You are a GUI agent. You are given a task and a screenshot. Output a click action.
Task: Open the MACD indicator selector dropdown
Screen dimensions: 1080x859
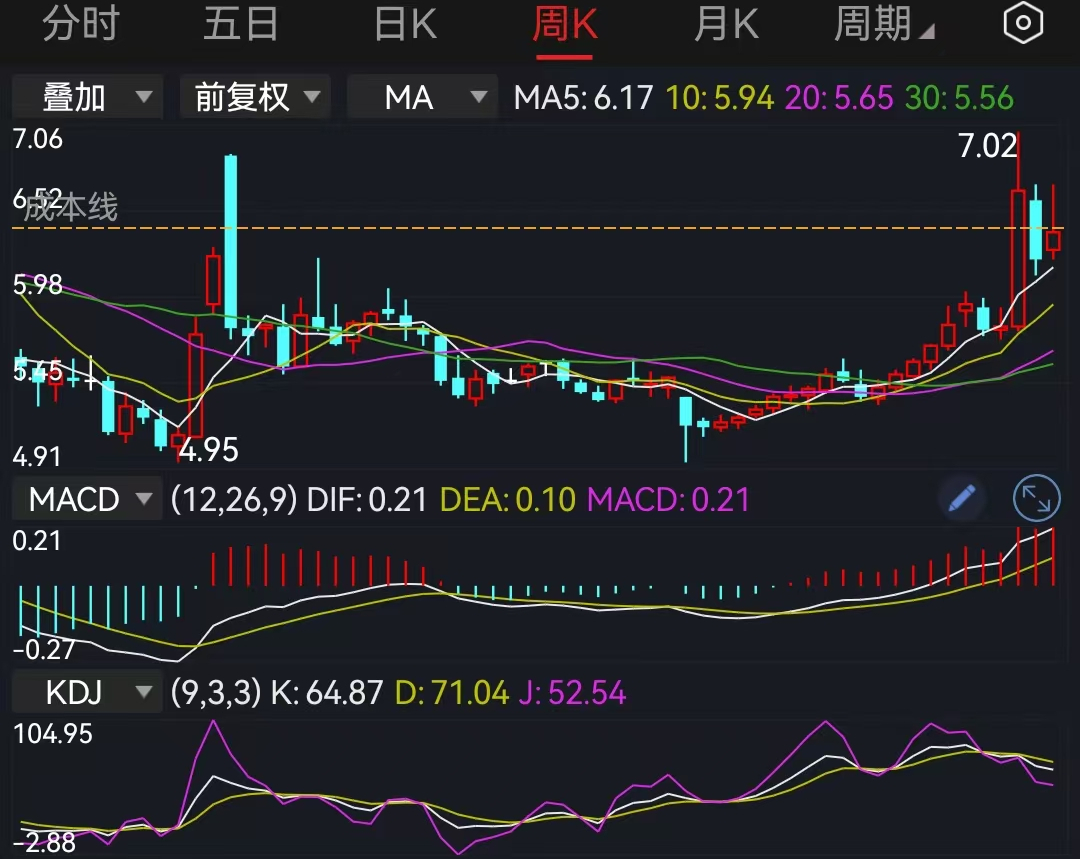click(x=86, y=498)
